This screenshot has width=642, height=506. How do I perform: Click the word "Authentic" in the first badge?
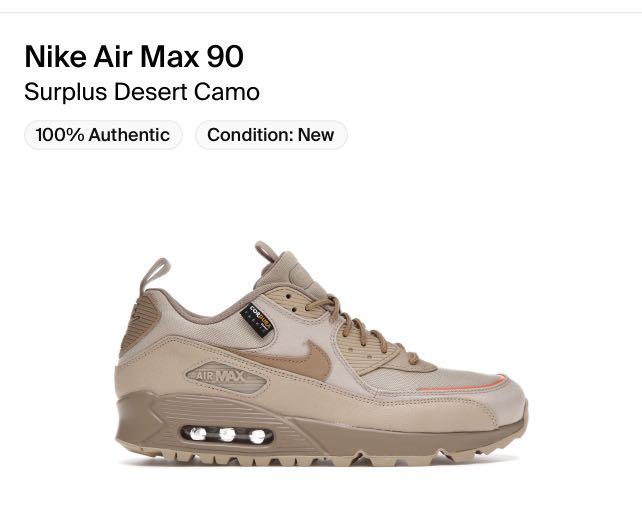click(129, 135)
